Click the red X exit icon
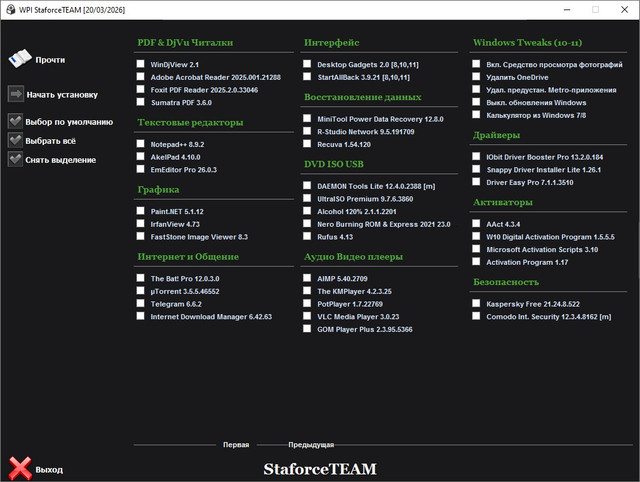The image size is (640, 482). (20, 468)
